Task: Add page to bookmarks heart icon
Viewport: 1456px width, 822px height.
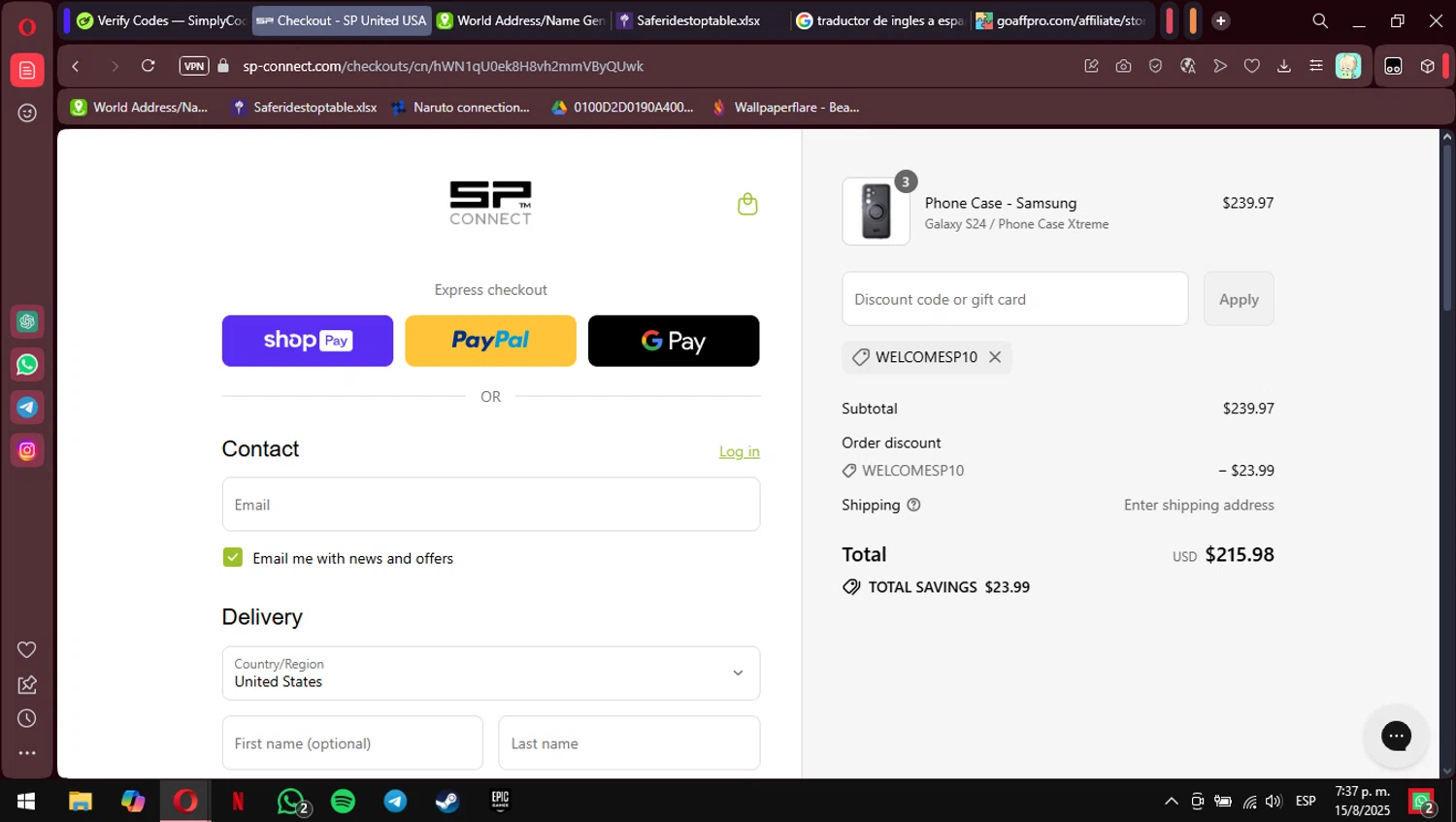Action: pos(1251,66)
